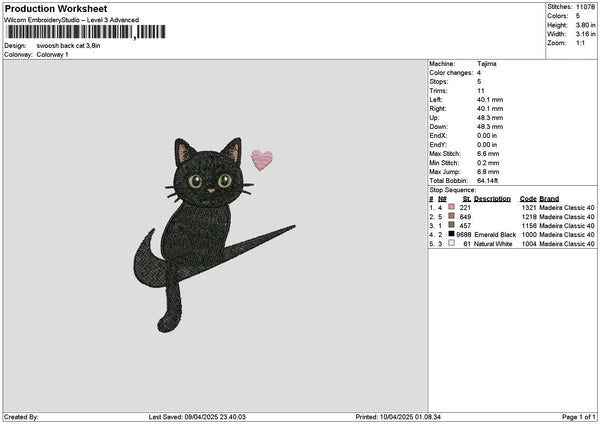Click the pink swatch for thread 1321

452,207
